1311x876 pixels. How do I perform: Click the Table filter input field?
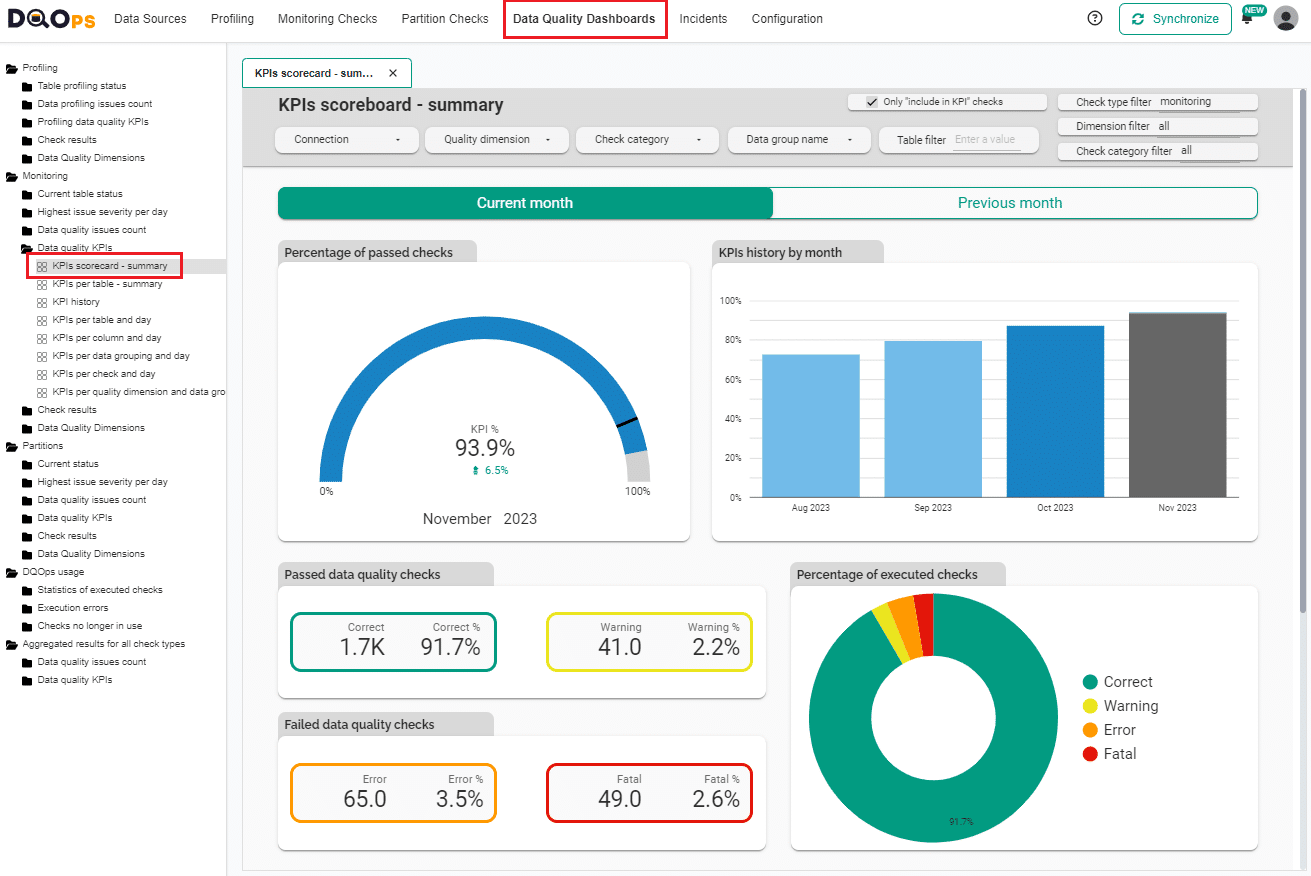(x=983, y=140)
